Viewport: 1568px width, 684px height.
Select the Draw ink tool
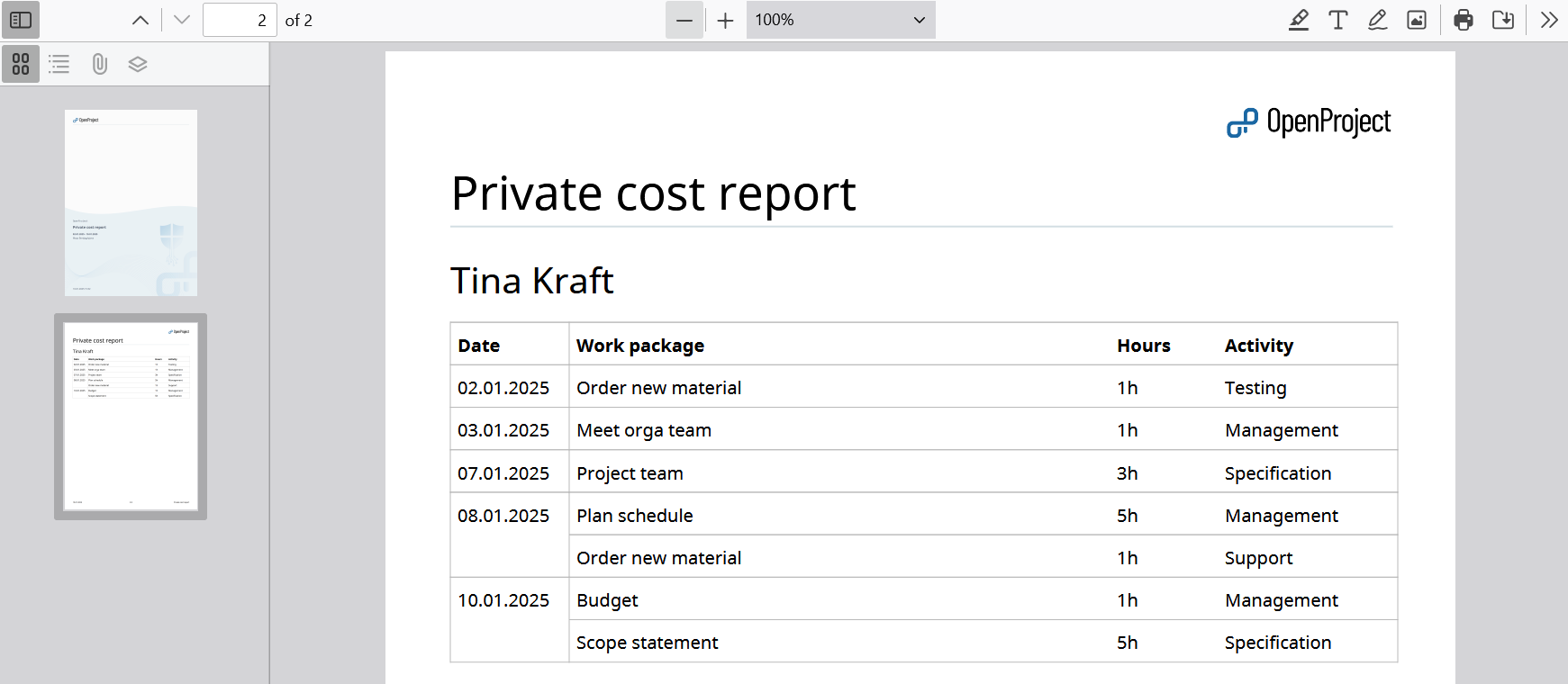pyautogui.click(x=1377, y=20)
